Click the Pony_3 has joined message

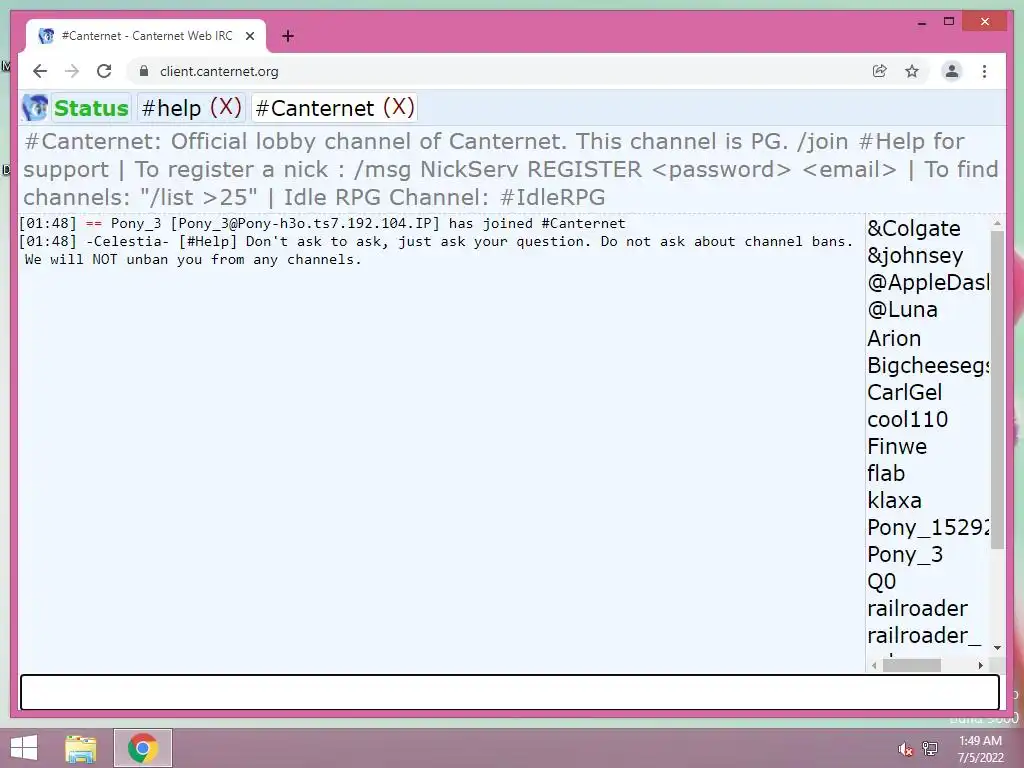(x=322, y=223)
